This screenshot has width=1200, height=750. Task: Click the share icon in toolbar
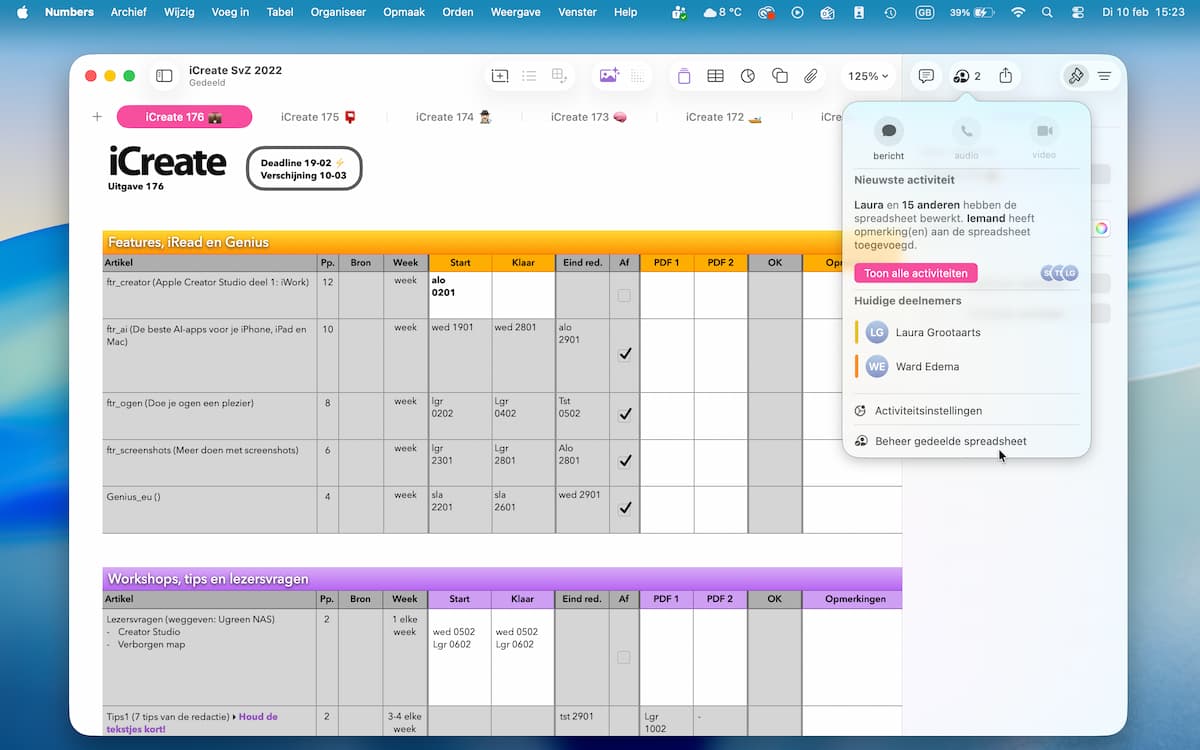[x=1006, y=76]
